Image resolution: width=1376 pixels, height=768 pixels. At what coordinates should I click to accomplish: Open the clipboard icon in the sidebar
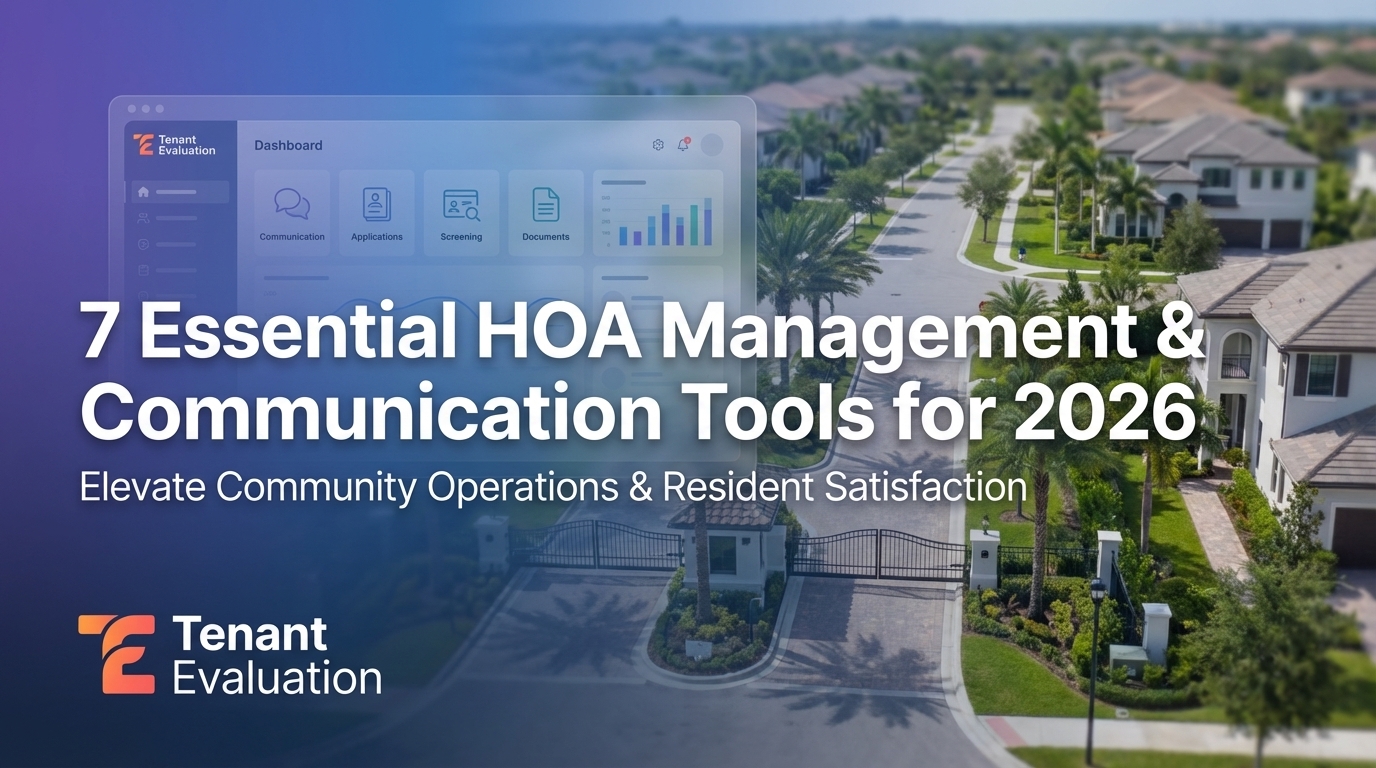141,269
